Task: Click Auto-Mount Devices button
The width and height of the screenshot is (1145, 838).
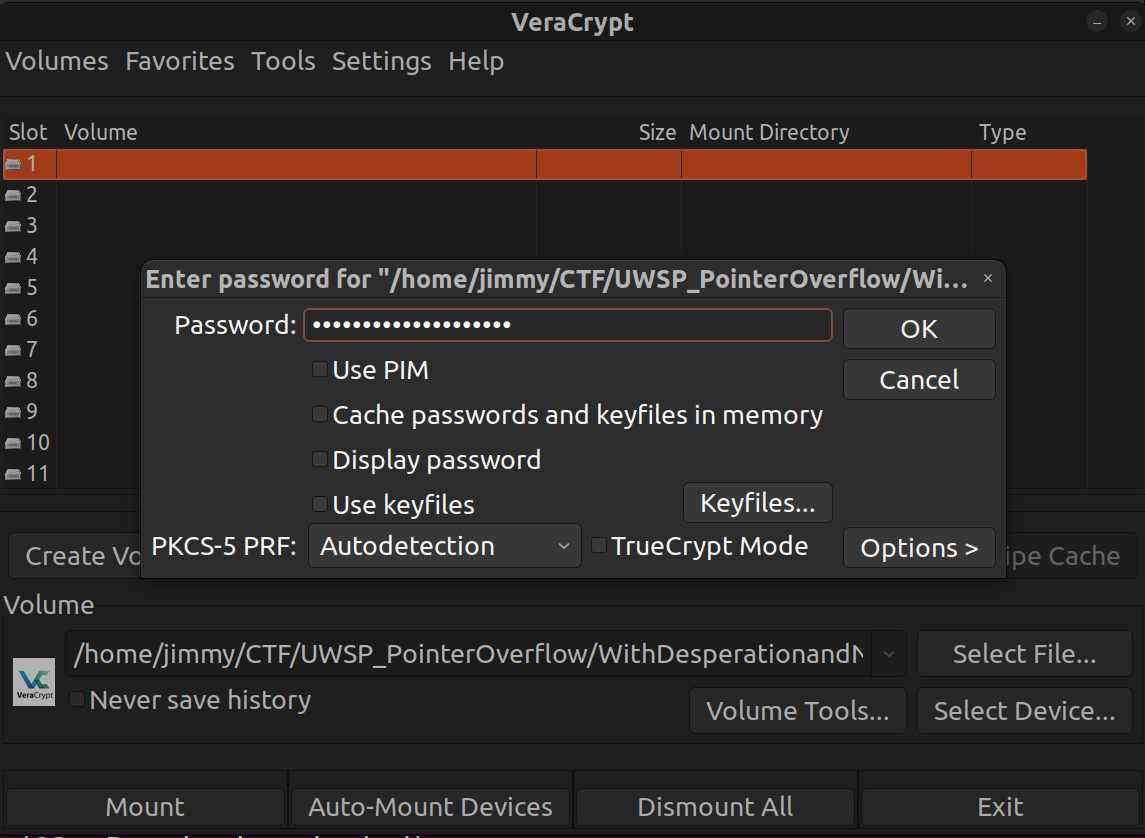Action: [x=430, y=807]
